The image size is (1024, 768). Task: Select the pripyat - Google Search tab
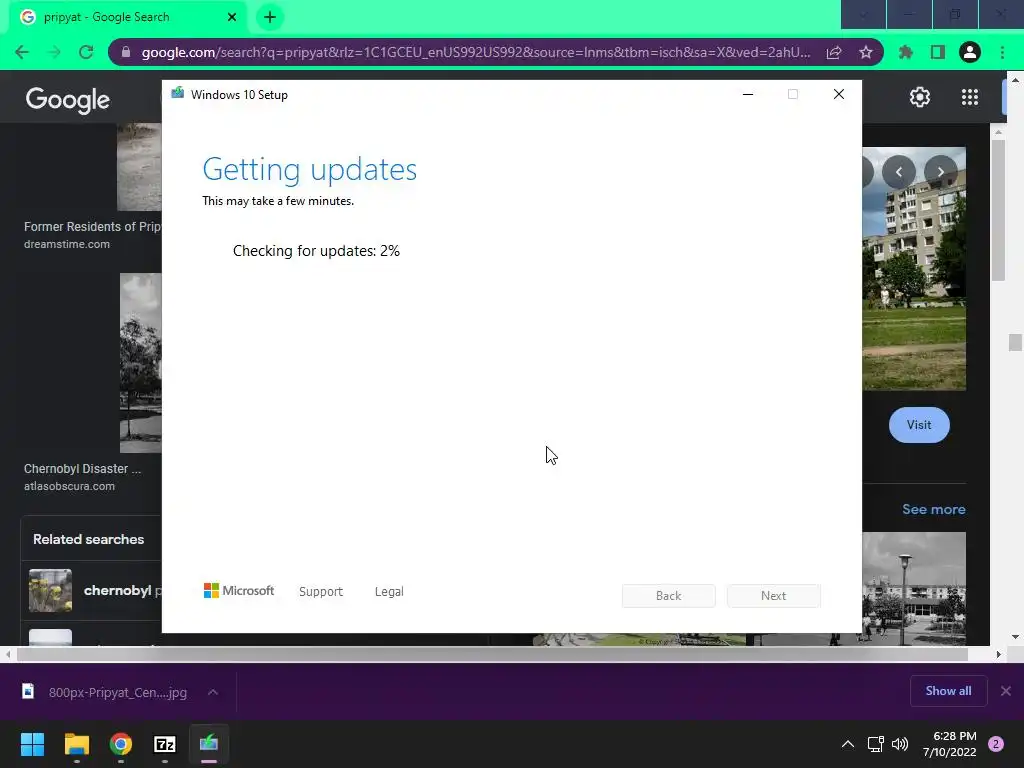point(128,17)
